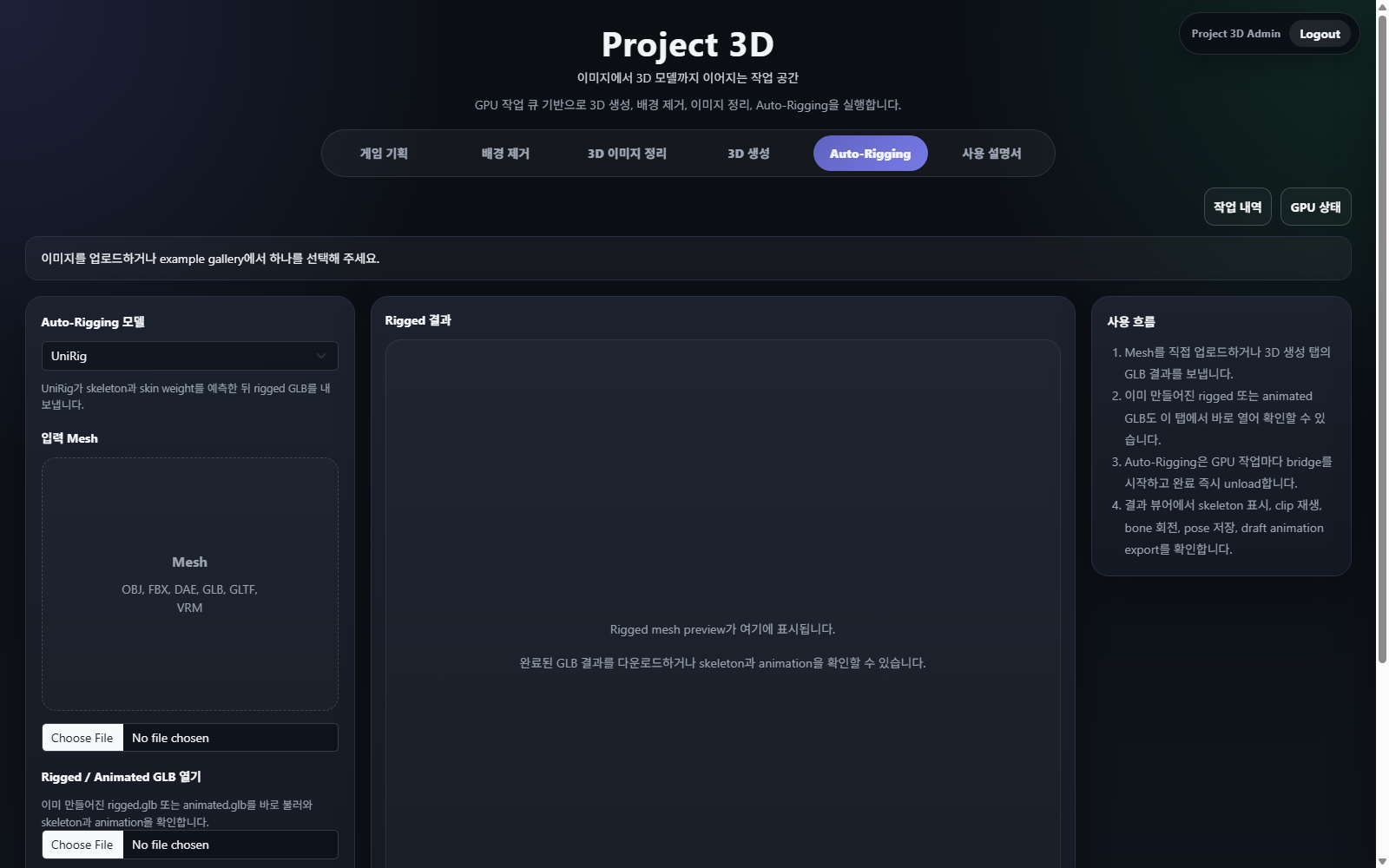Viewport: 1389px width, 868px height.
Task: Switch to the 배경 제거 tab
Action: (x=505, y=154)
